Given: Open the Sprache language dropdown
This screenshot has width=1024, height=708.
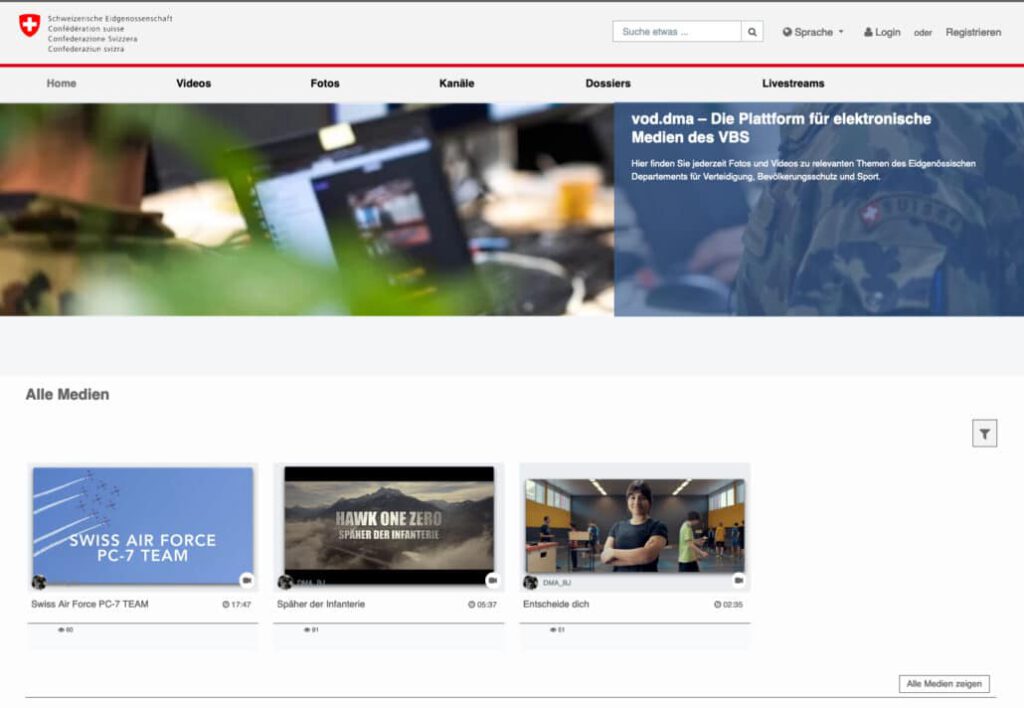Looking at the screenshot, I should pyautogui.click(x=812, y=31).
